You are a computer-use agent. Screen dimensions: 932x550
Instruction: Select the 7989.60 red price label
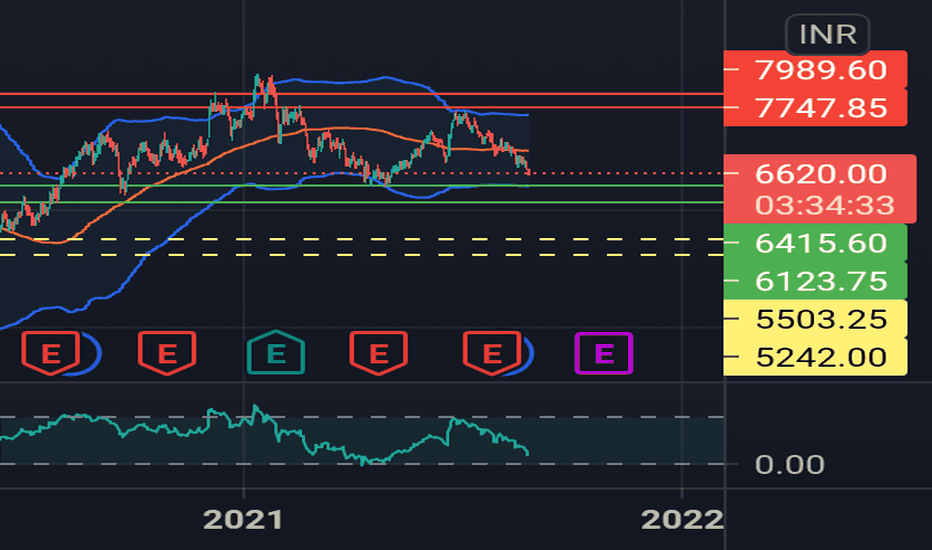click(815, 70)
